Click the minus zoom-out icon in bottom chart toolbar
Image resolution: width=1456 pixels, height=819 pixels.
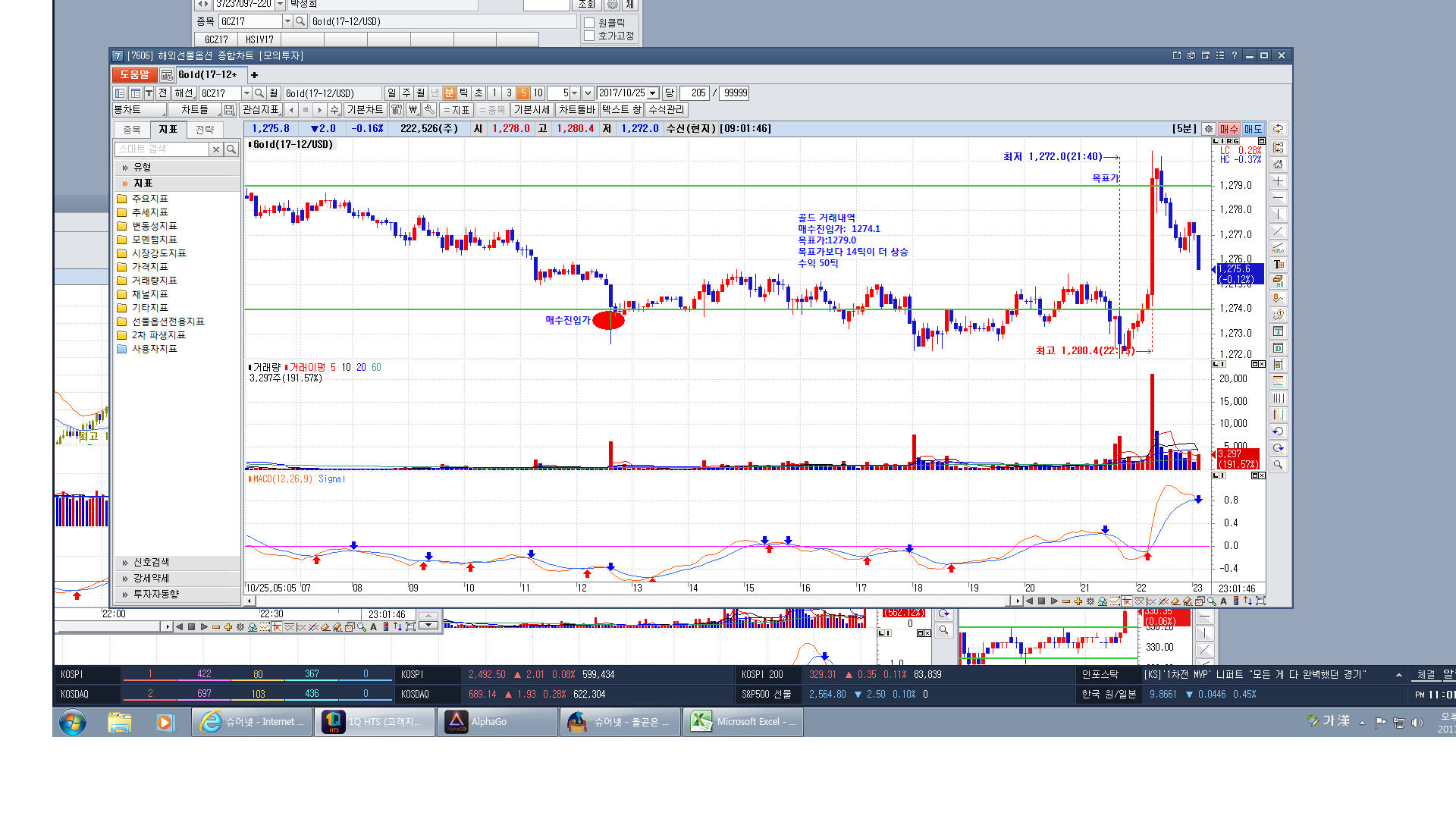click(x=1066, y=601)
